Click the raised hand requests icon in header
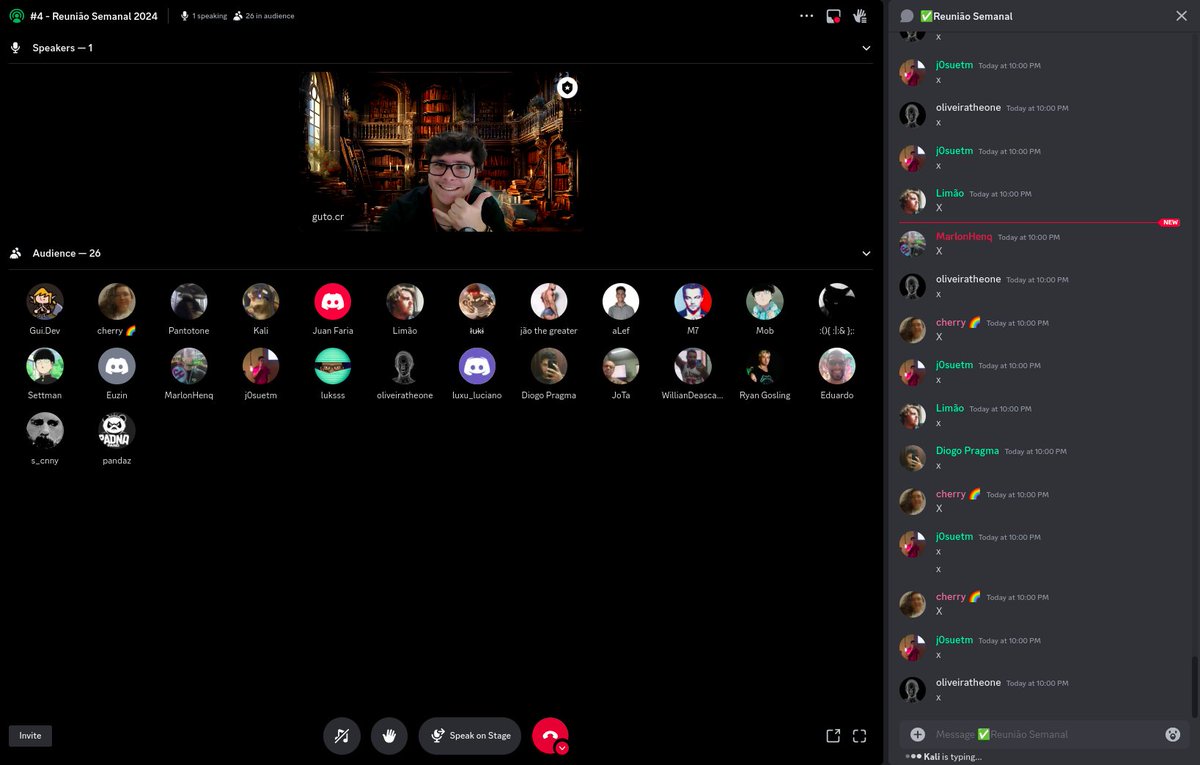 [859, 16]
